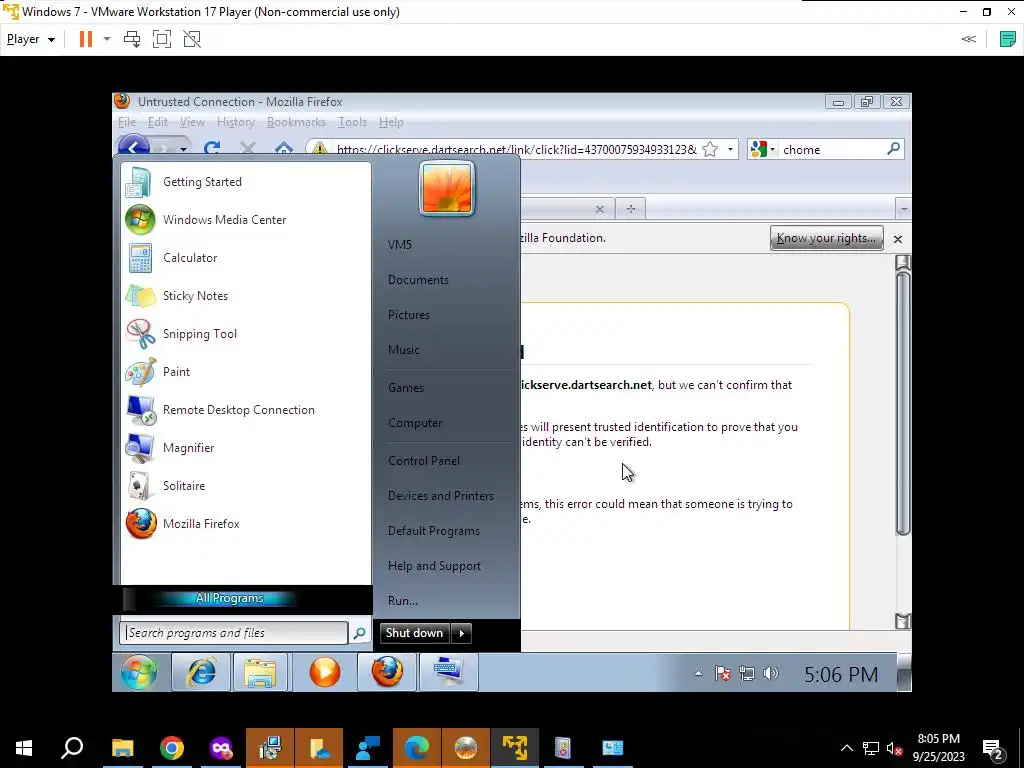Go to the Firefox home page
The image size is (1024, 768).
tap(283, 149)
